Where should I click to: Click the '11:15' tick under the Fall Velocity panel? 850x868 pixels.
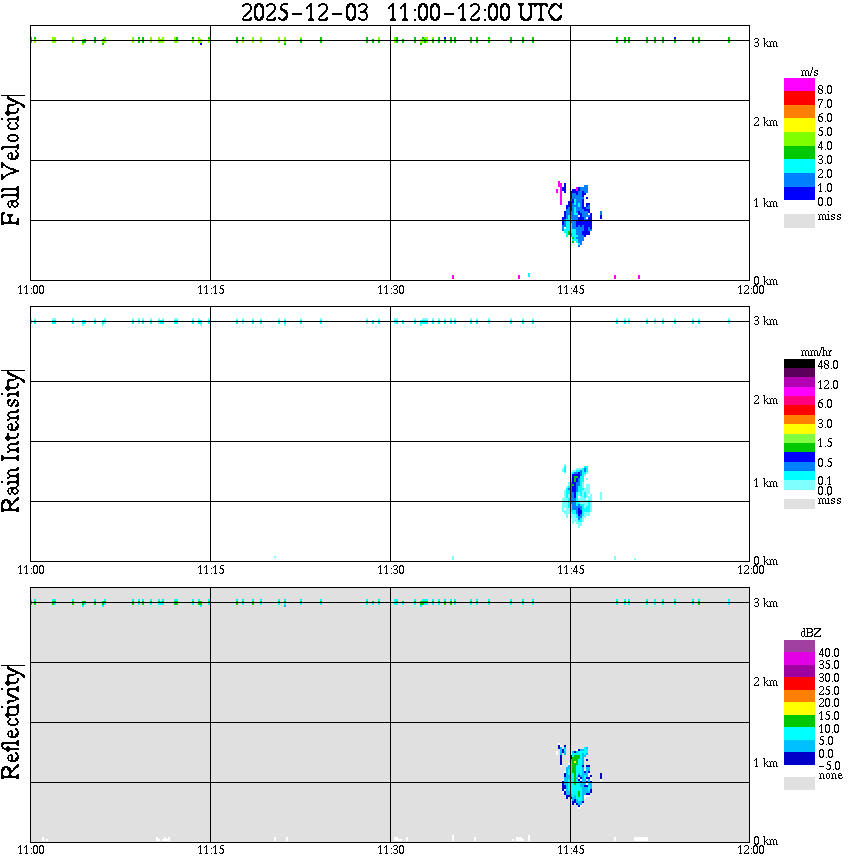(211, 290)
